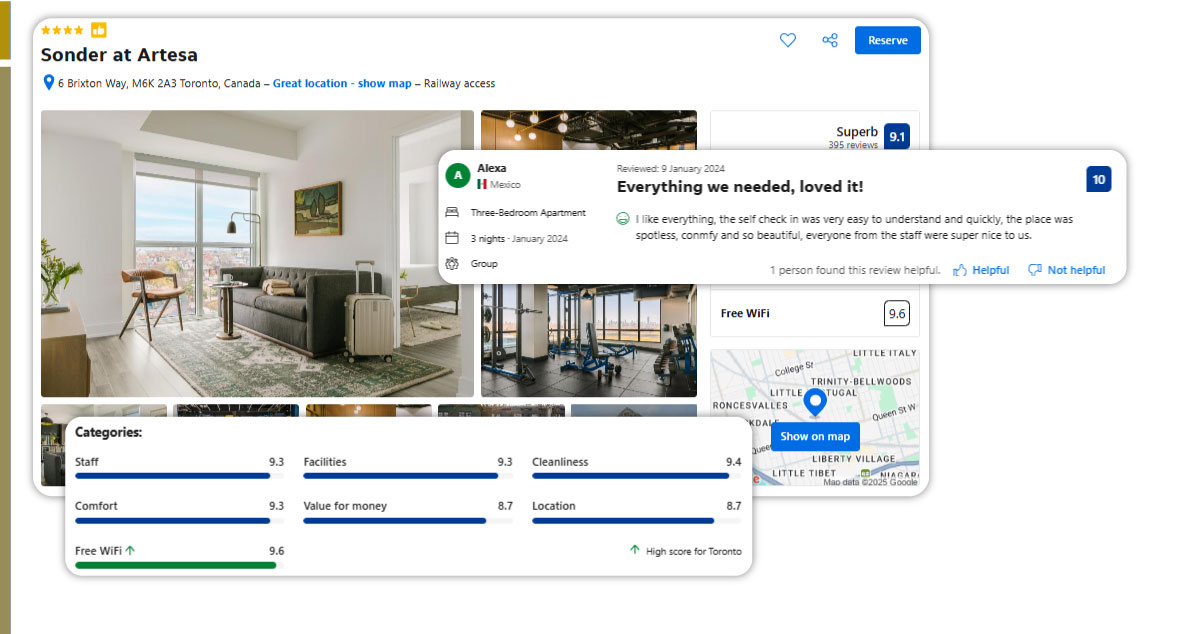Click the share property icon
1202x634 pixels.
tap(830, 40)
